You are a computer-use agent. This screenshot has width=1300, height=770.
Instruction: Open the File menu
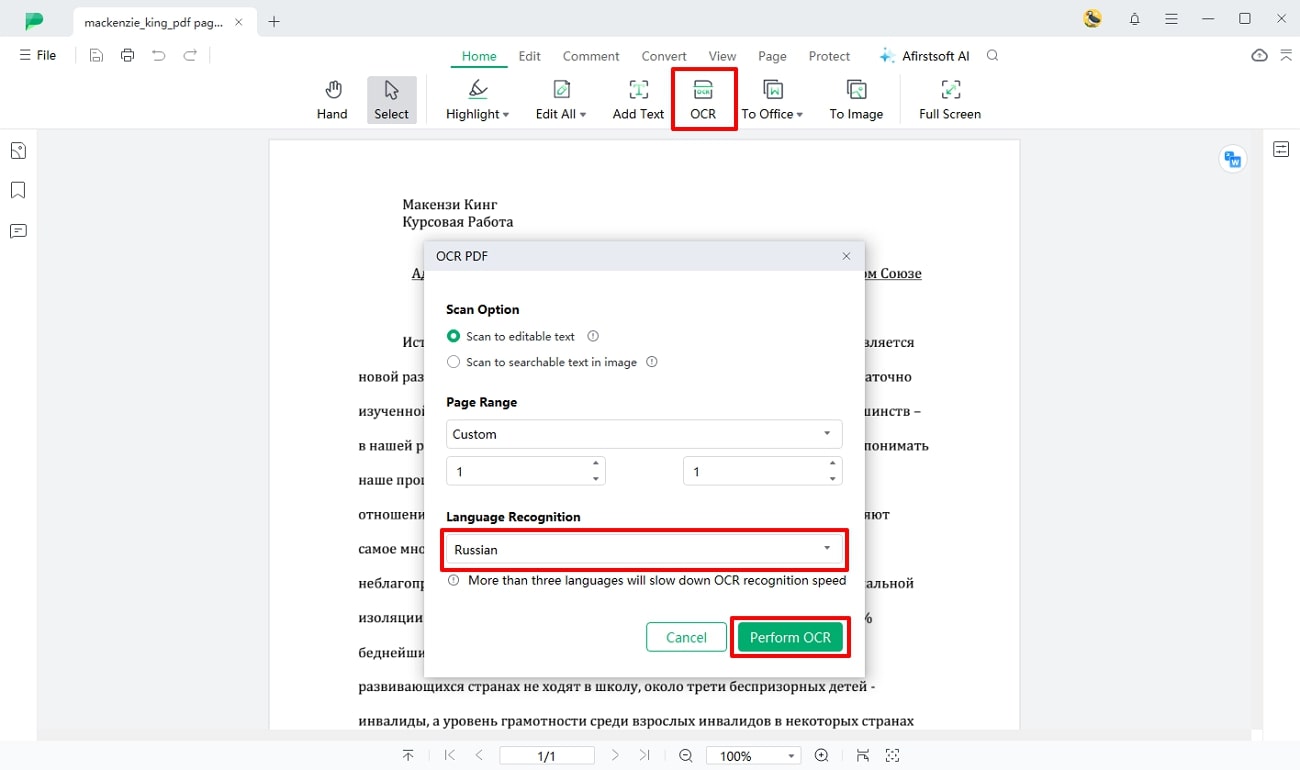coord(38,56)
